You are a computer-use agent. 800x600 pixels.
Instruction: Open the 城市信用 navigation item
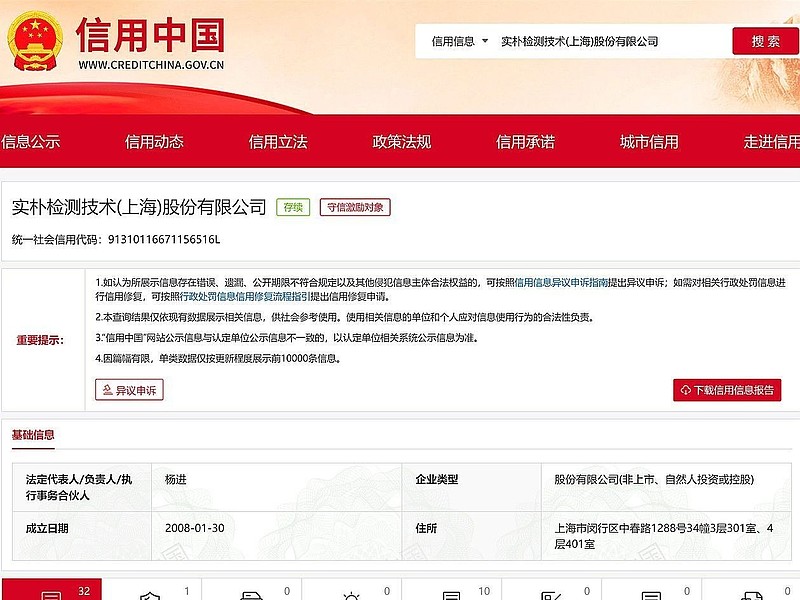[649, 141]
